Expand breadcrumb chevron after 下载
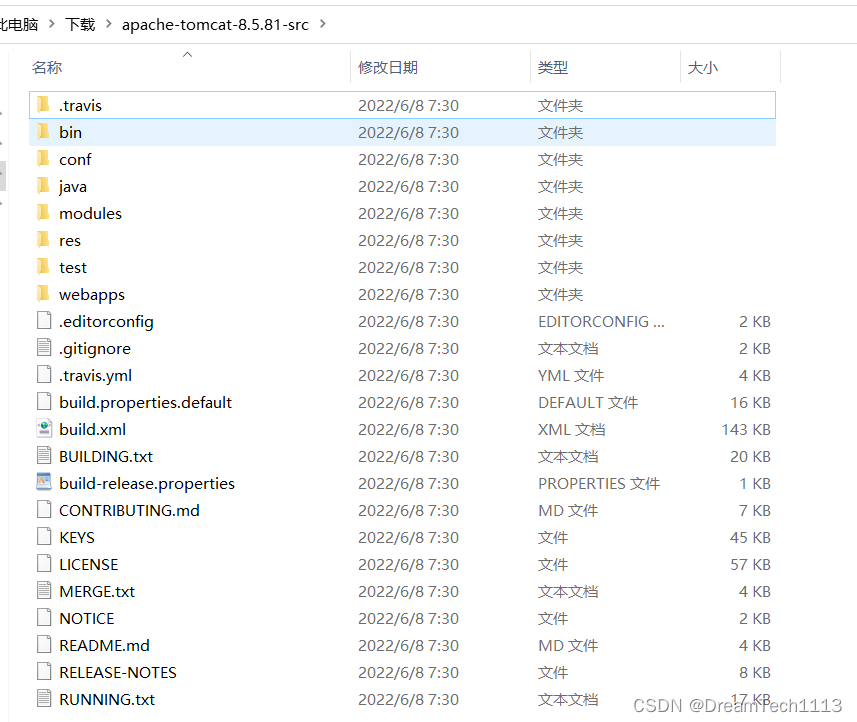Screen dimensions: 857x722 108,24
